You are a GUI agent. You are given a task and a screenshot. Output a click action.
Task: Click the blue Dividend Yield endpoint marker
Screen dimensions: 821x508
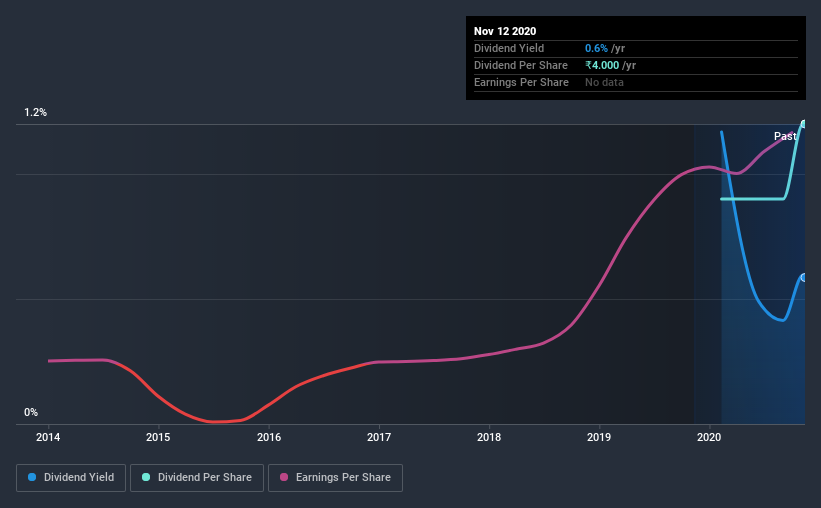(804, 278)
